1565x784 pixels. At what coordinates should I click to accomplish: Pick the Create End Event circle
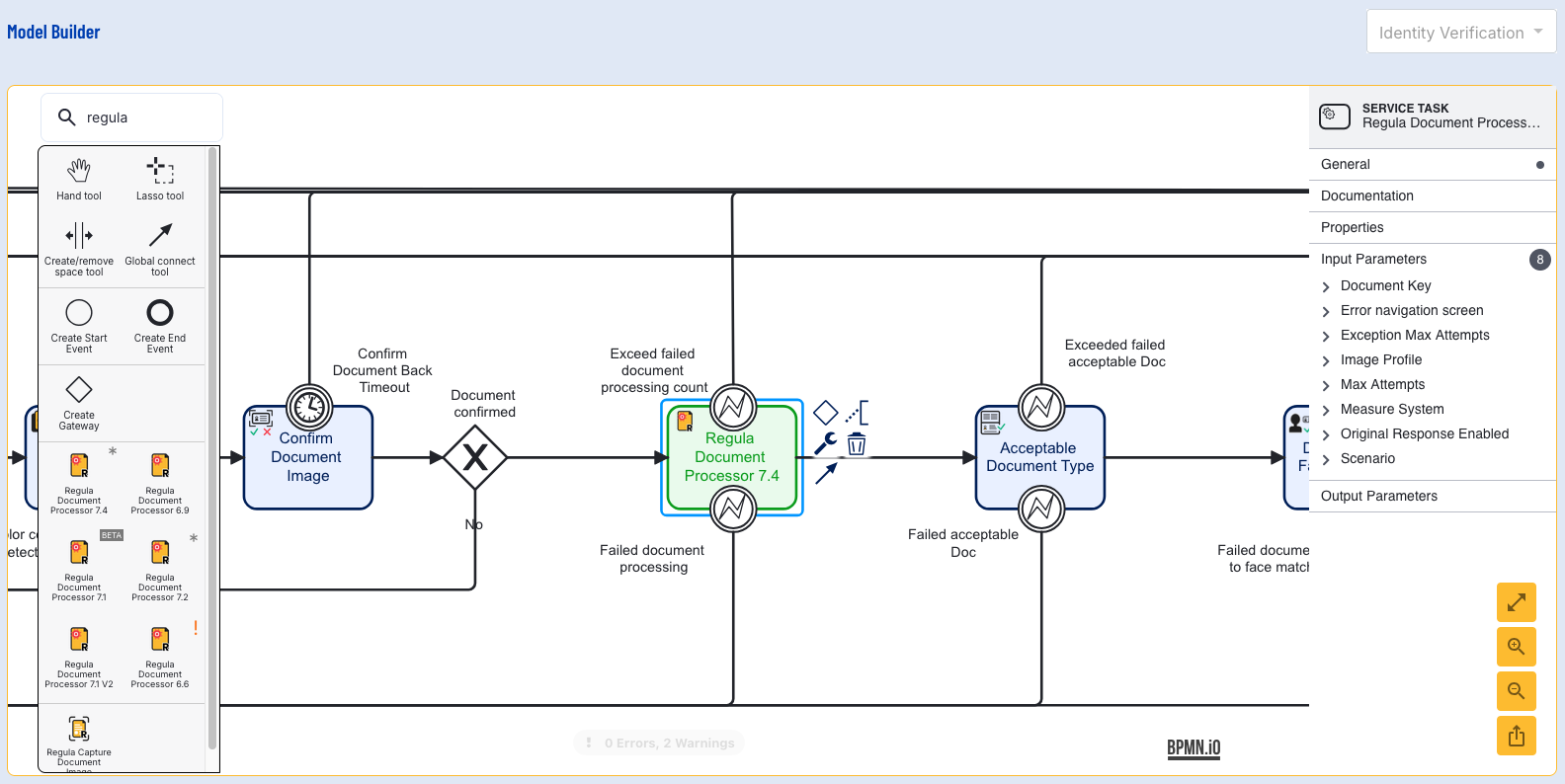160,326
